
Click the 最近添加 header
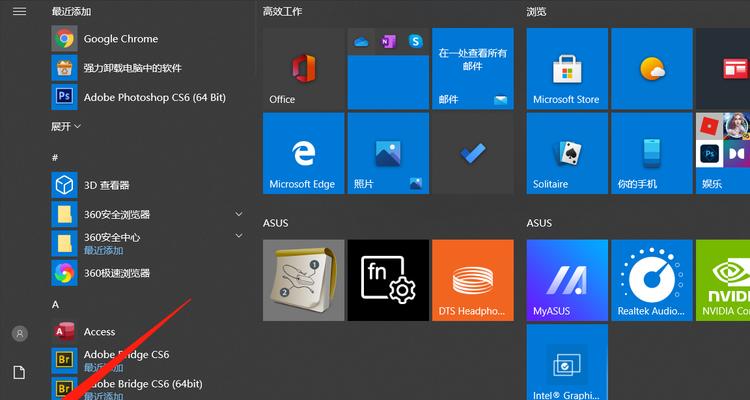tap(71, 11)
